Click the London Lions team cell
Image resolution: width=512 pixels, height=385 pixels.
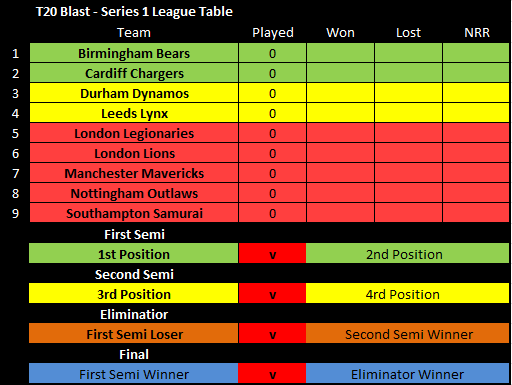pos(134,153)
